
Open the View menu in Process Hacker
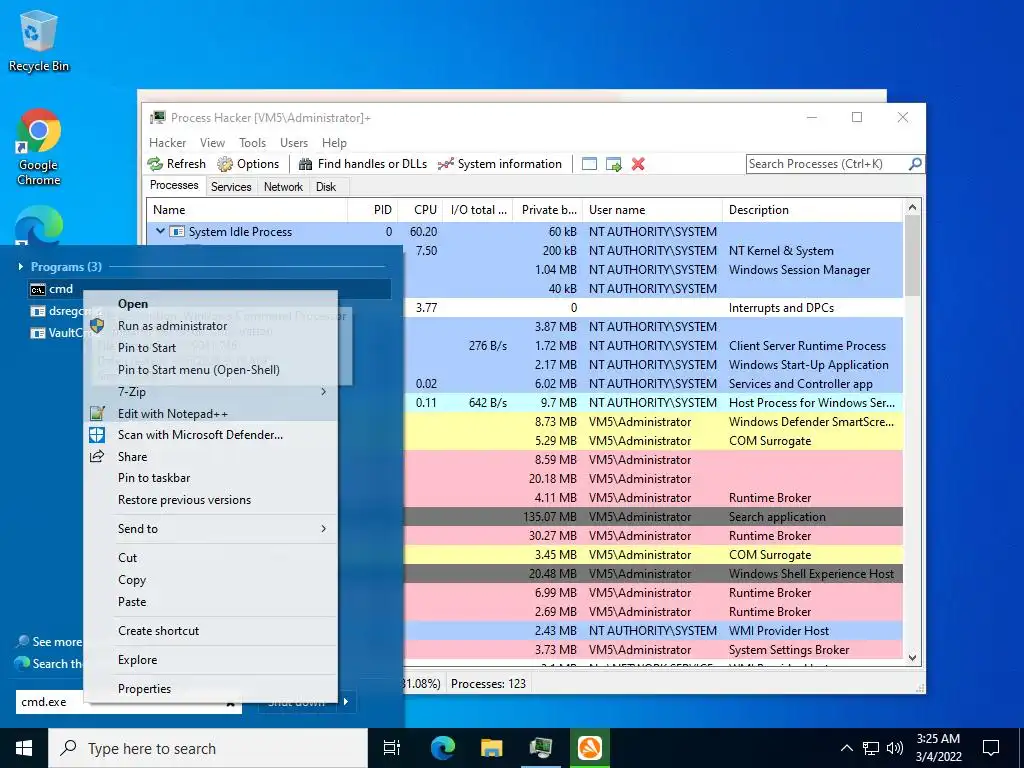[x=212, y=142]
